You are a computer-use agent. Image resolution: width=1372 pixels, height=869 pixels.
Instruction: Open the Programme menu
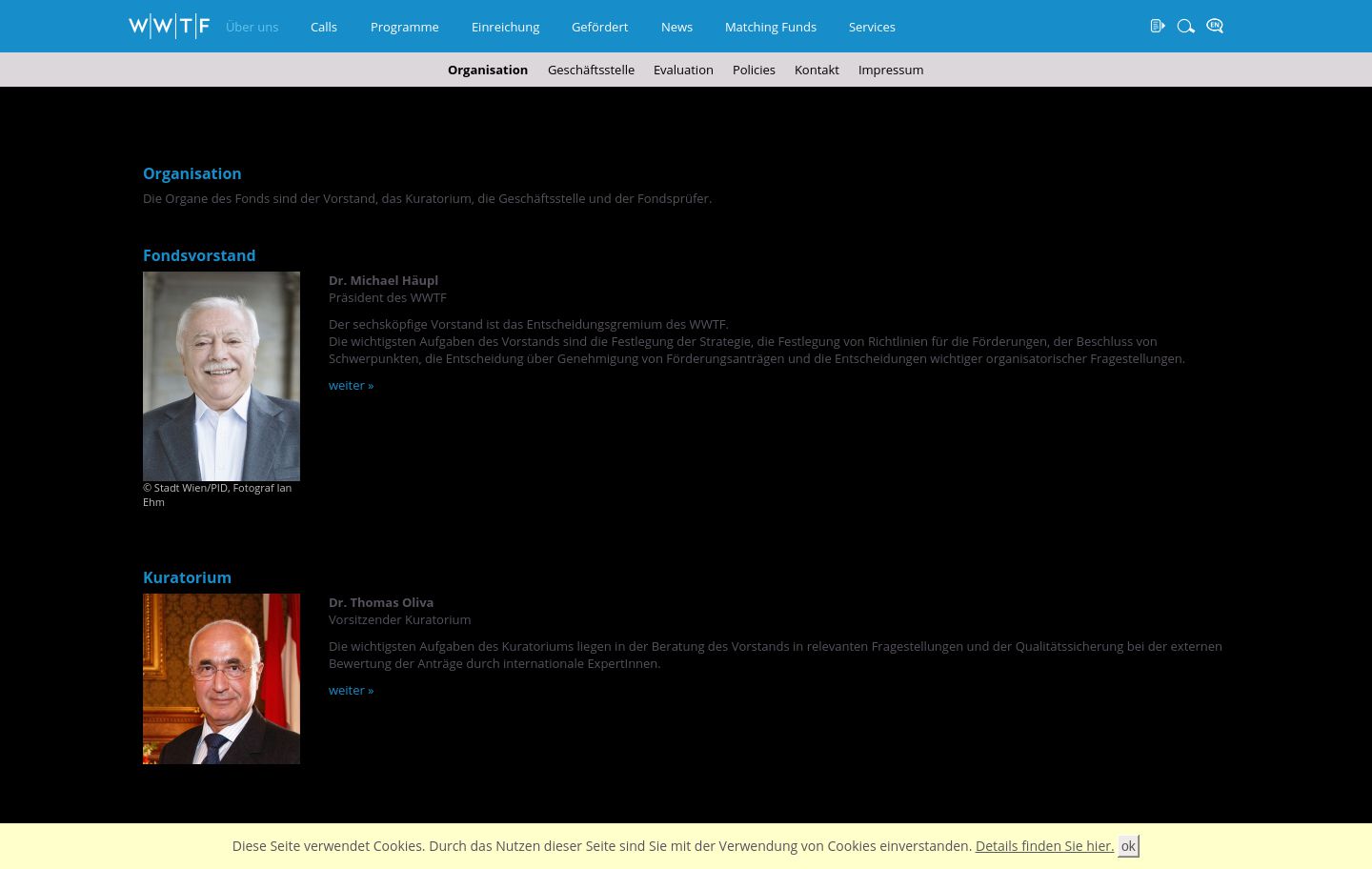(x=405, y=27)
